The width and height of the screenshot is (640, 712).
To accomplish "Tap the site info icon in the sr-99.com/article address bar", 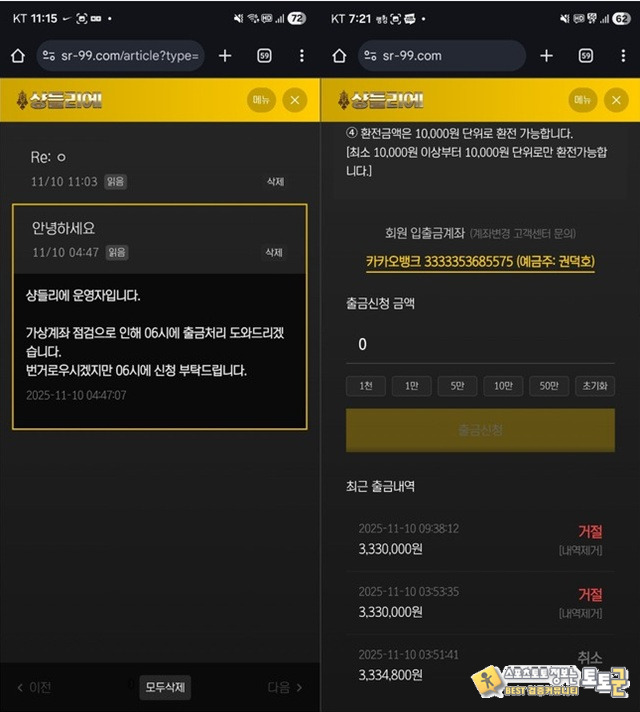I will [x=52, y=56].
